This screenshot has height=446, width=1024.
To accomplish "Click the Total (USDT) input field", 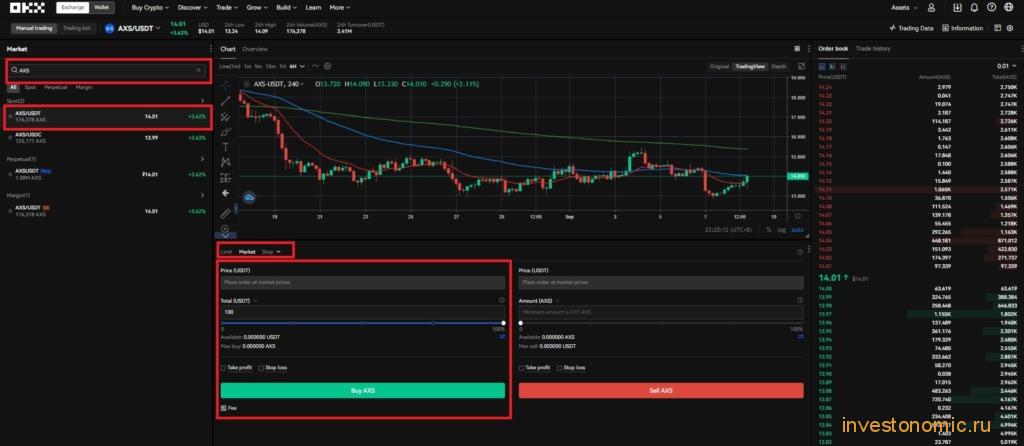I will 362,312.
